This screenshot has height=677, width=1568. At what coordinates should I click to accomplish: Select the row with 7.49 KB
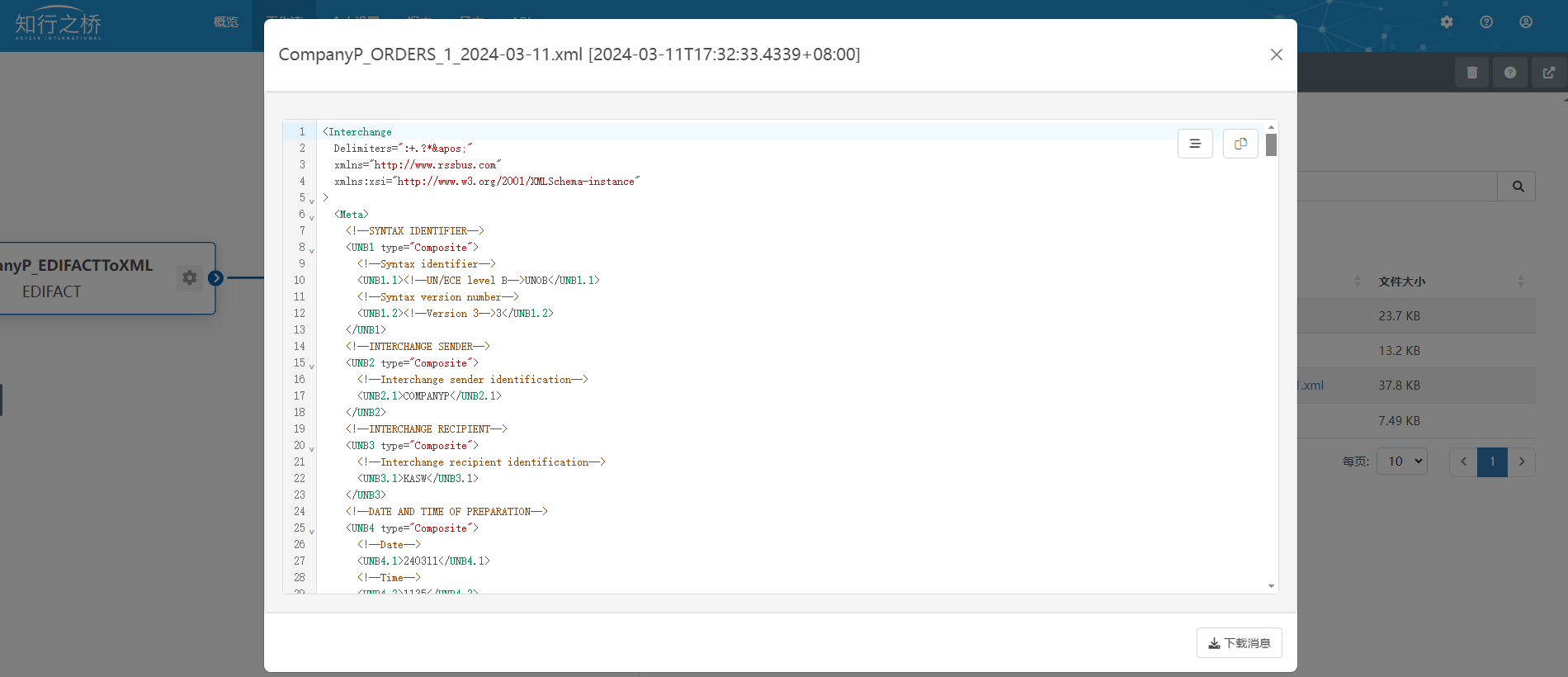[1416, 421]
